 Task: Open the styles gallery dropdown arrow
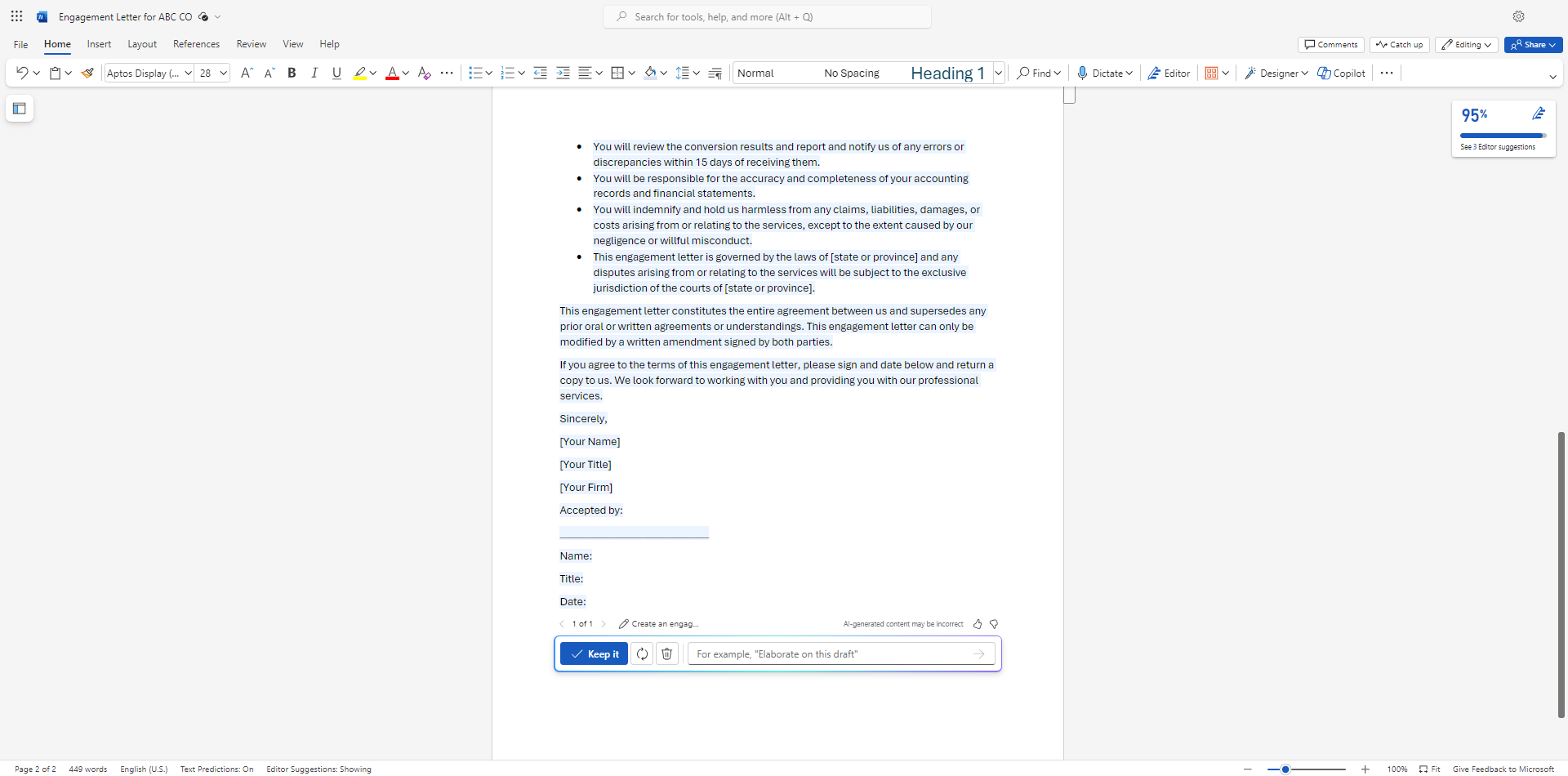coord(998,73)
